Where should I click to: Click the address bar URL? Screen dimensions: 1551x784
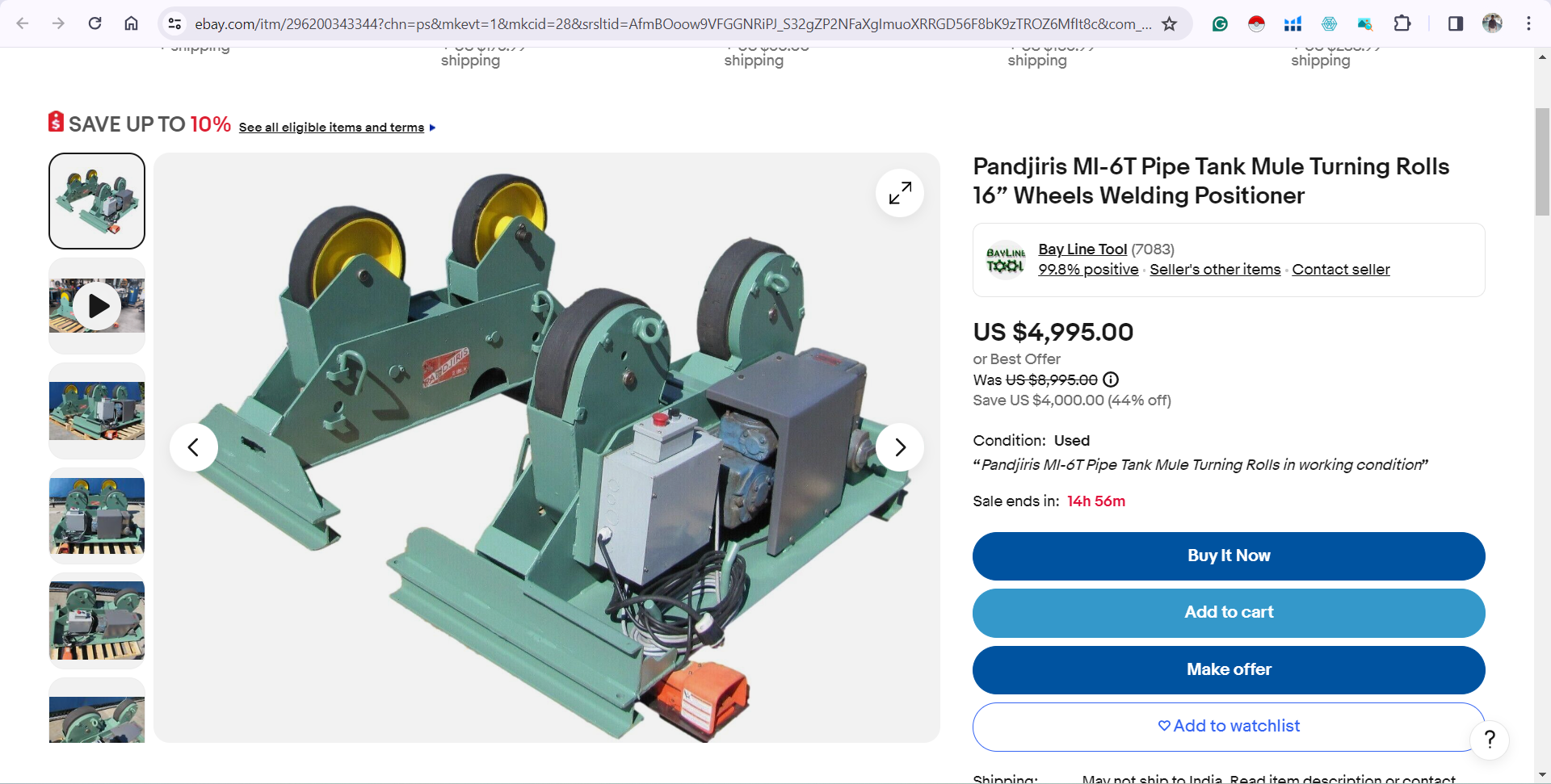tap(673, 24)
